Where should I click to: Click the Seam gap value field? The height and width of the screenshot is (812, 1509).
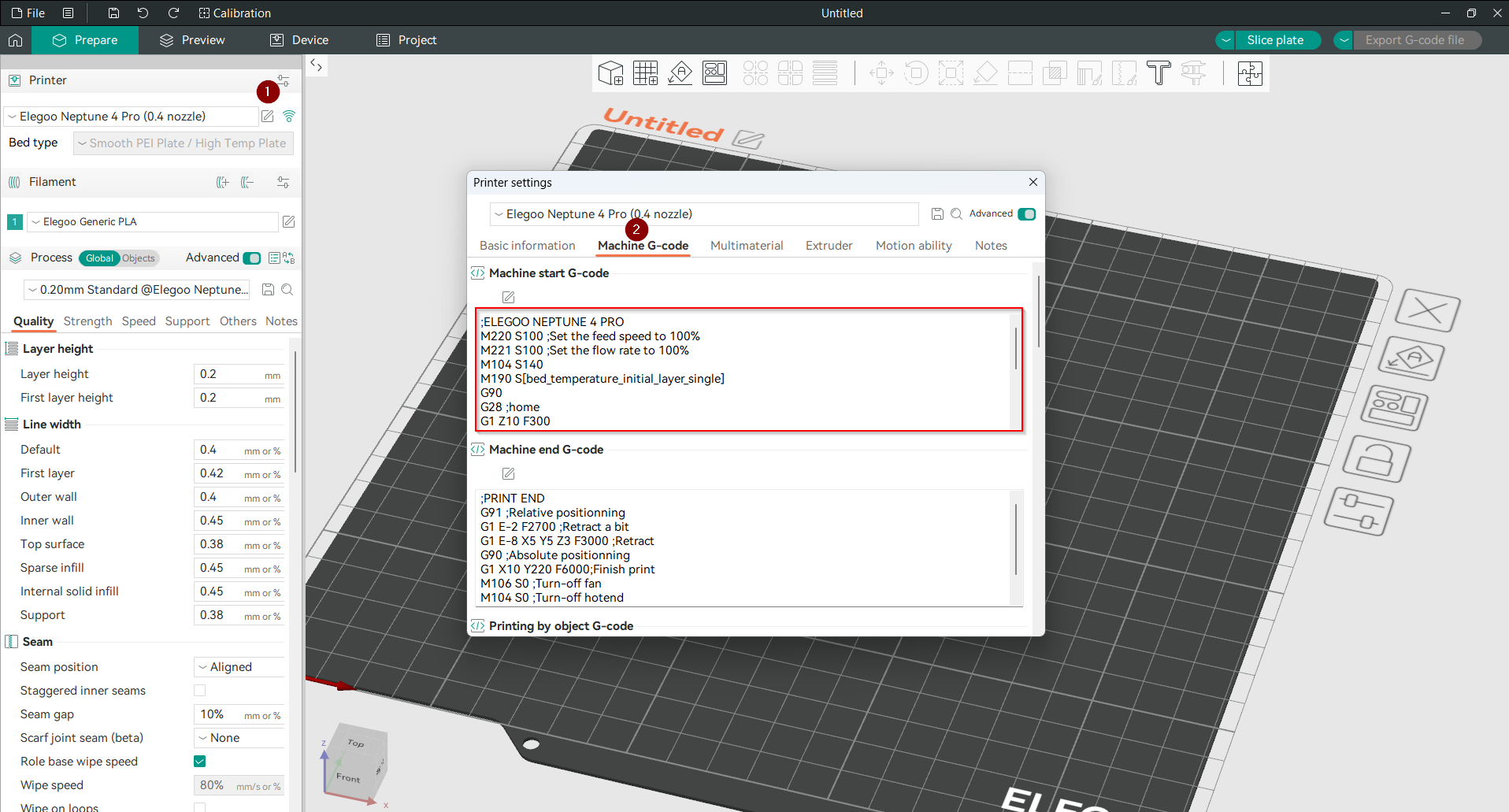239,714
